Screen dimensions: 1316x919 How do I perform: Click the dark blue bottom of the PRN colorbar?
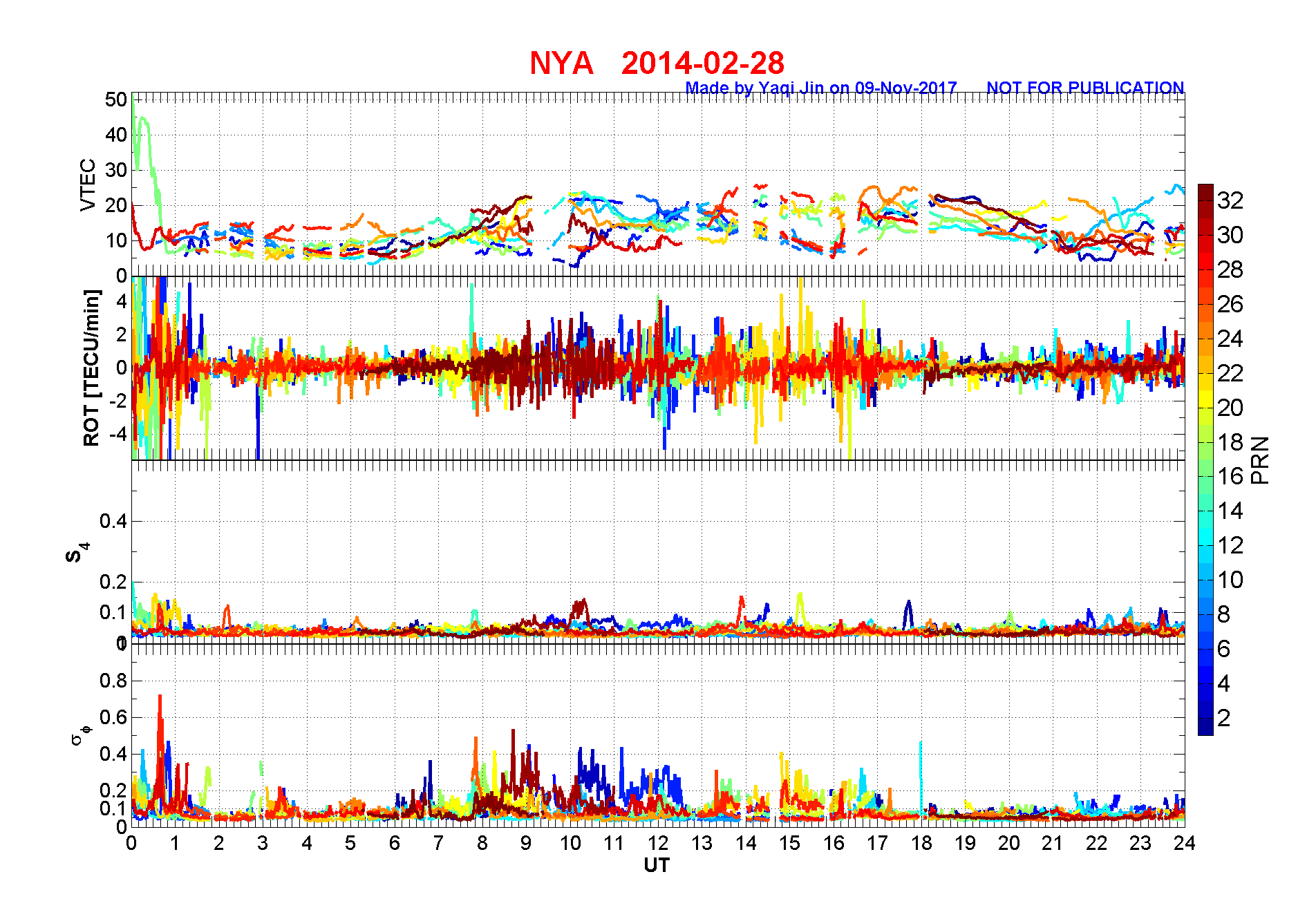coord(1205,728)
